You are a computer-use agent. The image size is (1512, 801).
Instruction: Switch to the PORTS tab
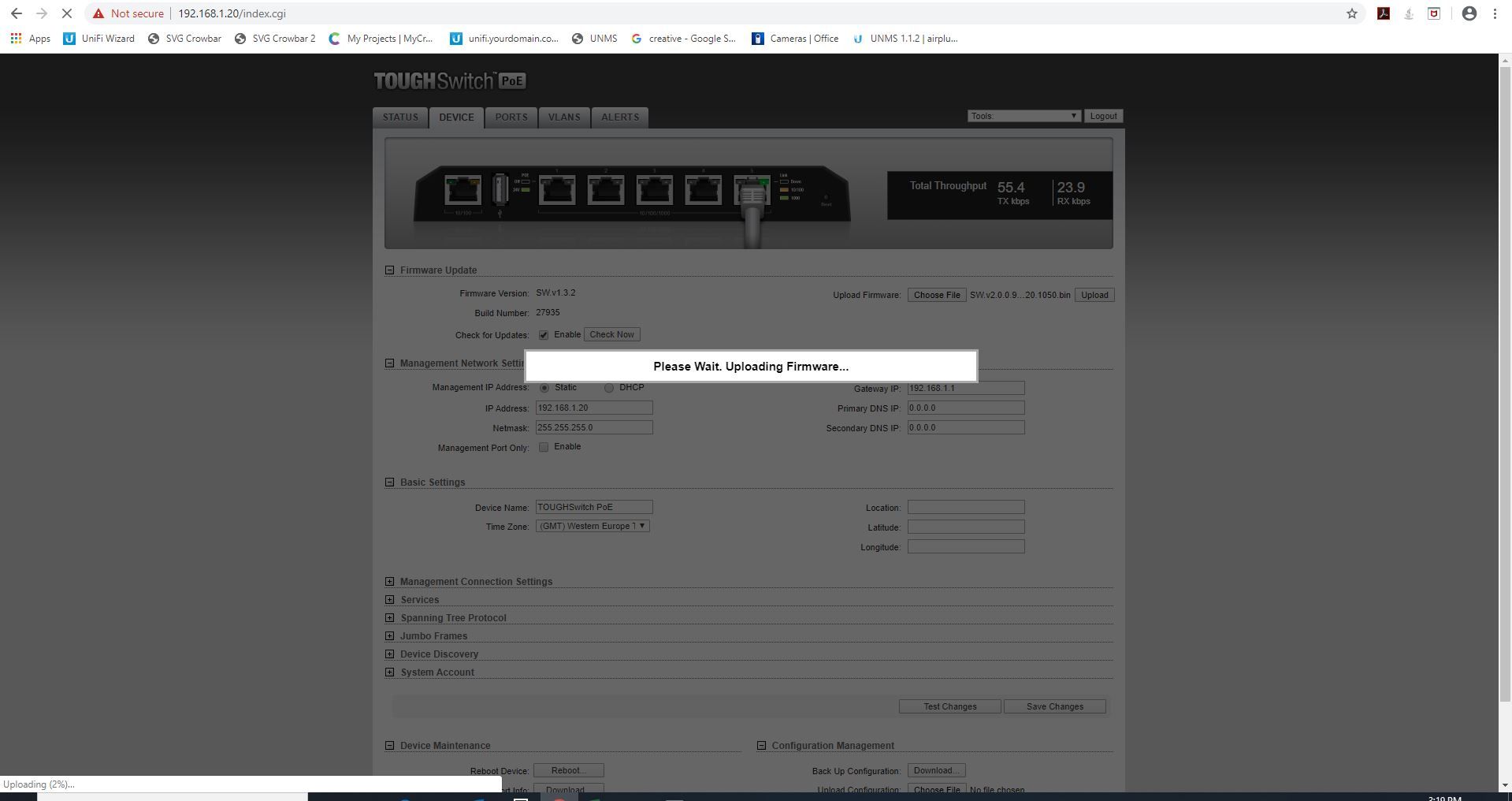(x=511, y=117)
